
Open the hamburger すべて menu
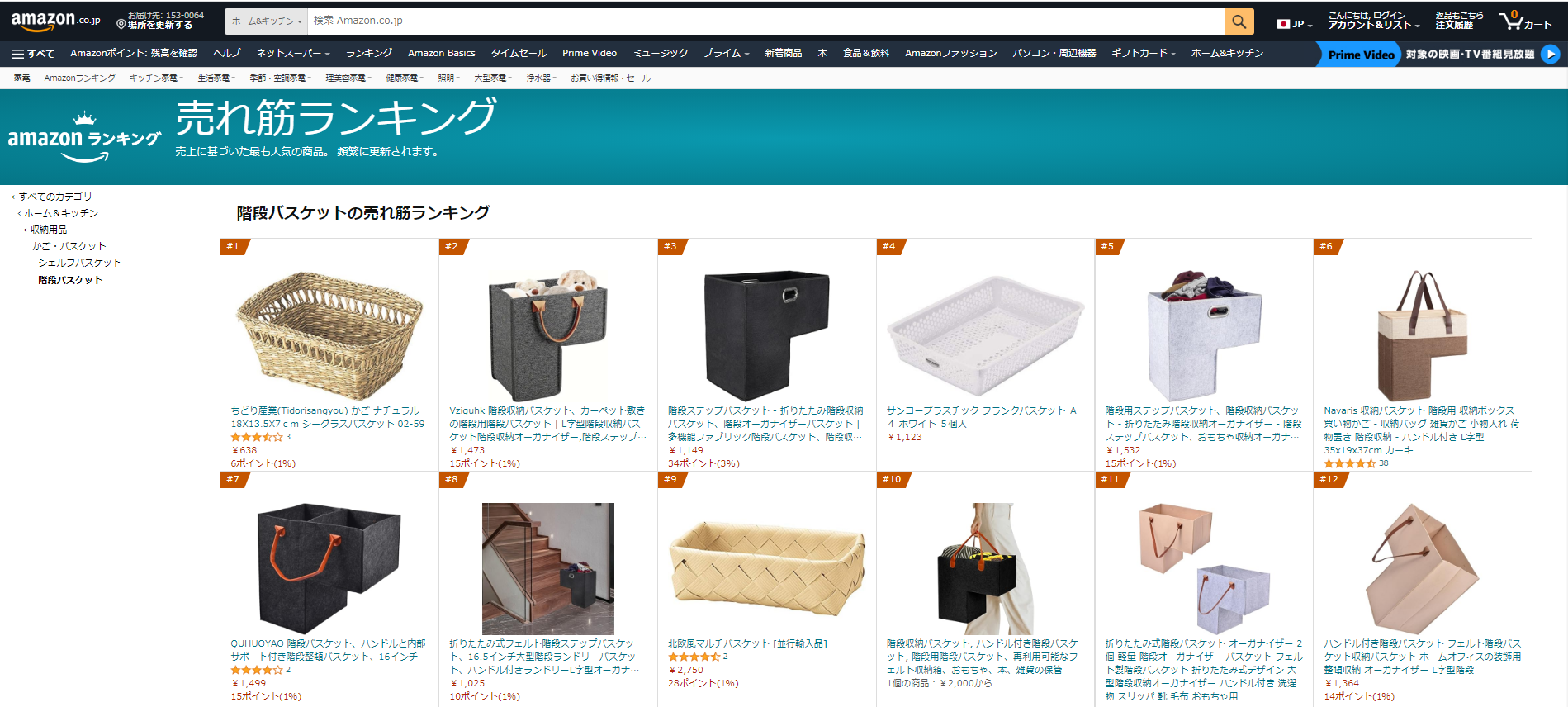click(x=33, y=54)
